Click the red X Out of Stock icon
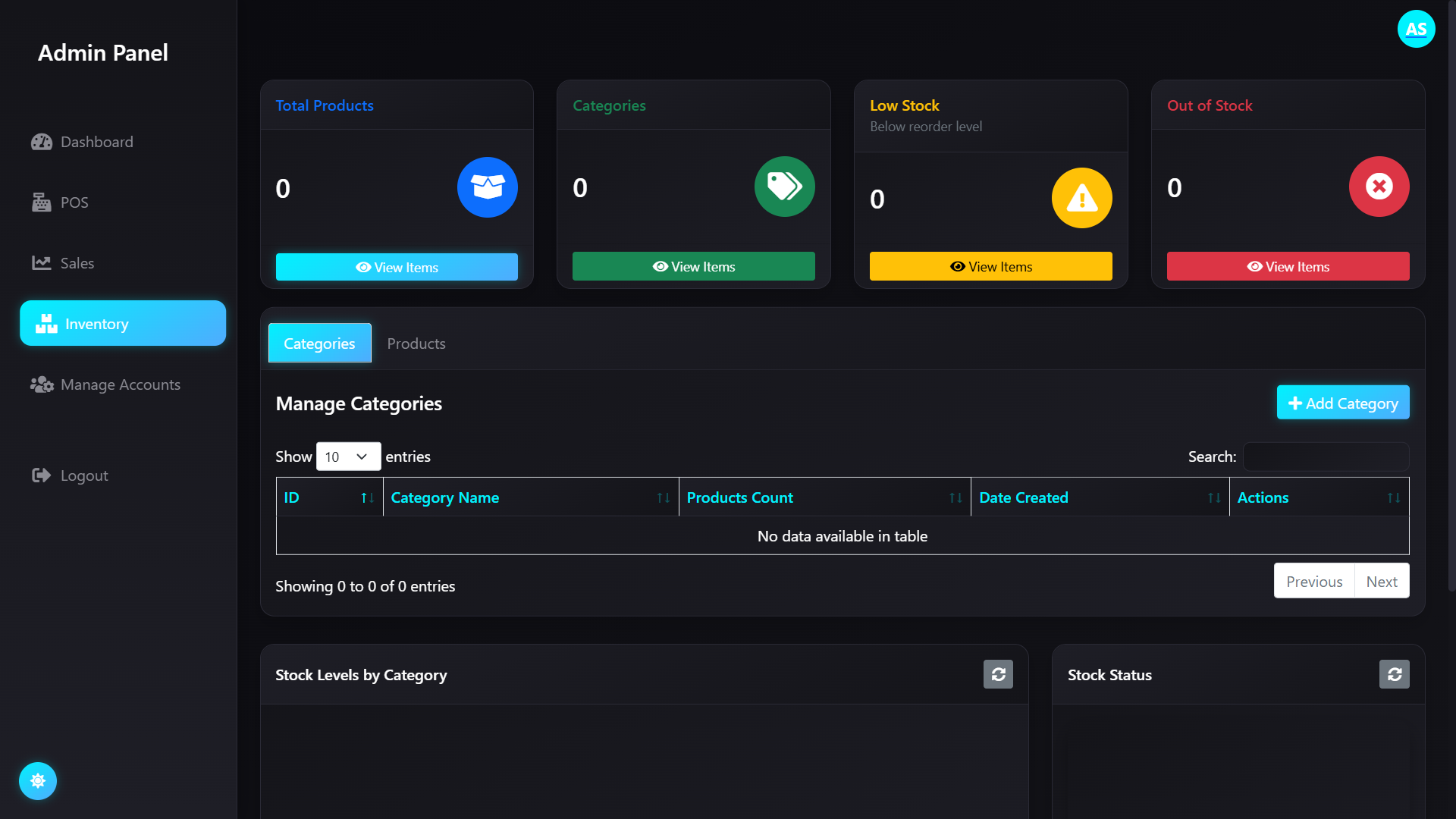1456x819 pixels. click(1379, 187)
